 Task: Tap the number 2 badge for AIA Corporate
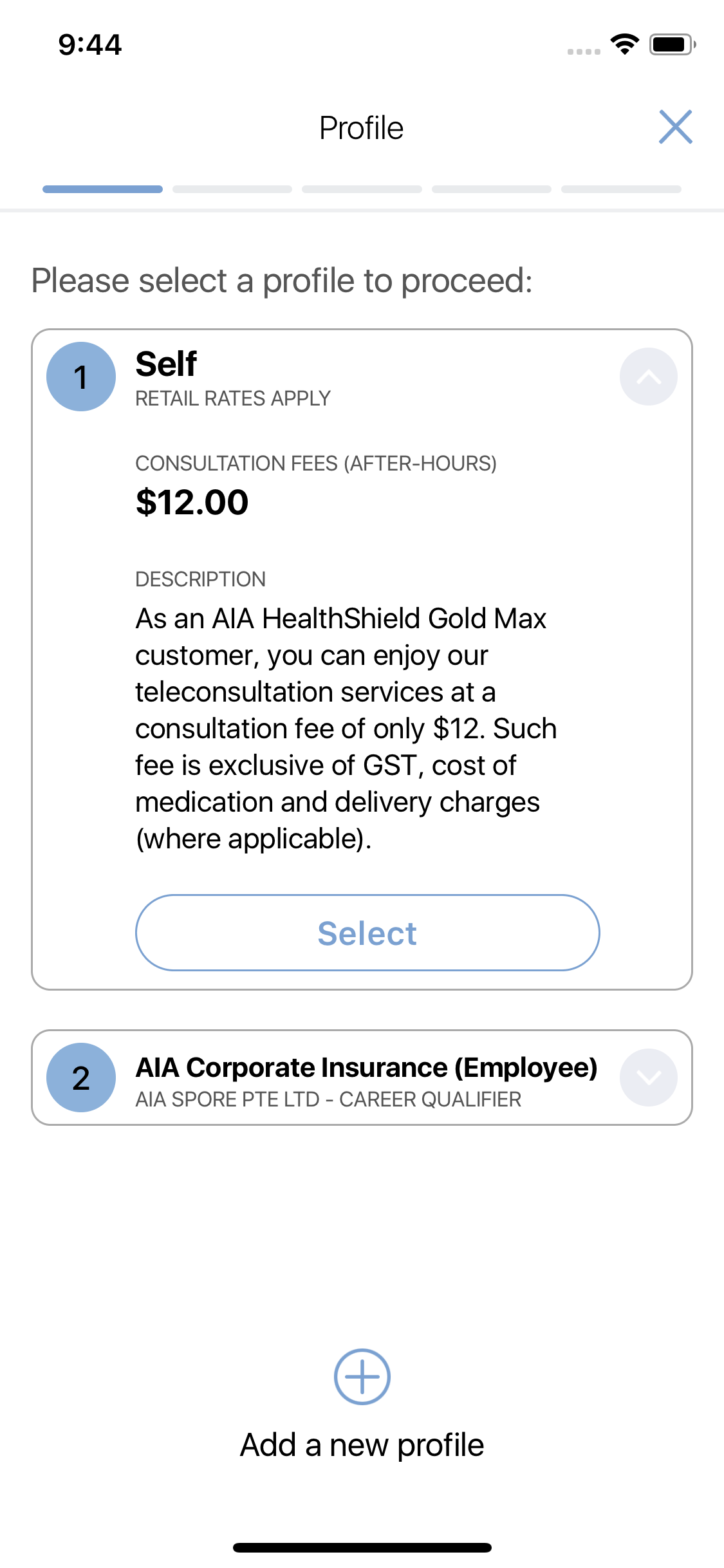(x=81, y=1078)
